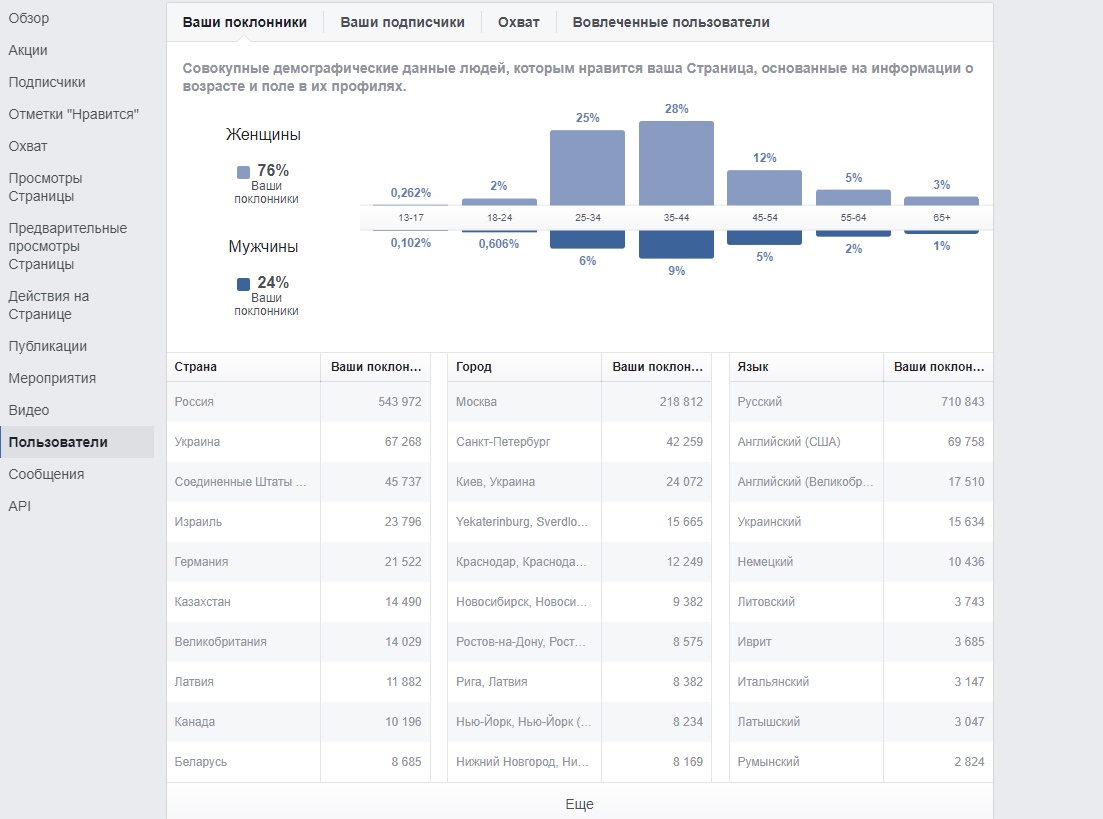
Task: Switch to the Охват tab
Action: tap(518, 22)
